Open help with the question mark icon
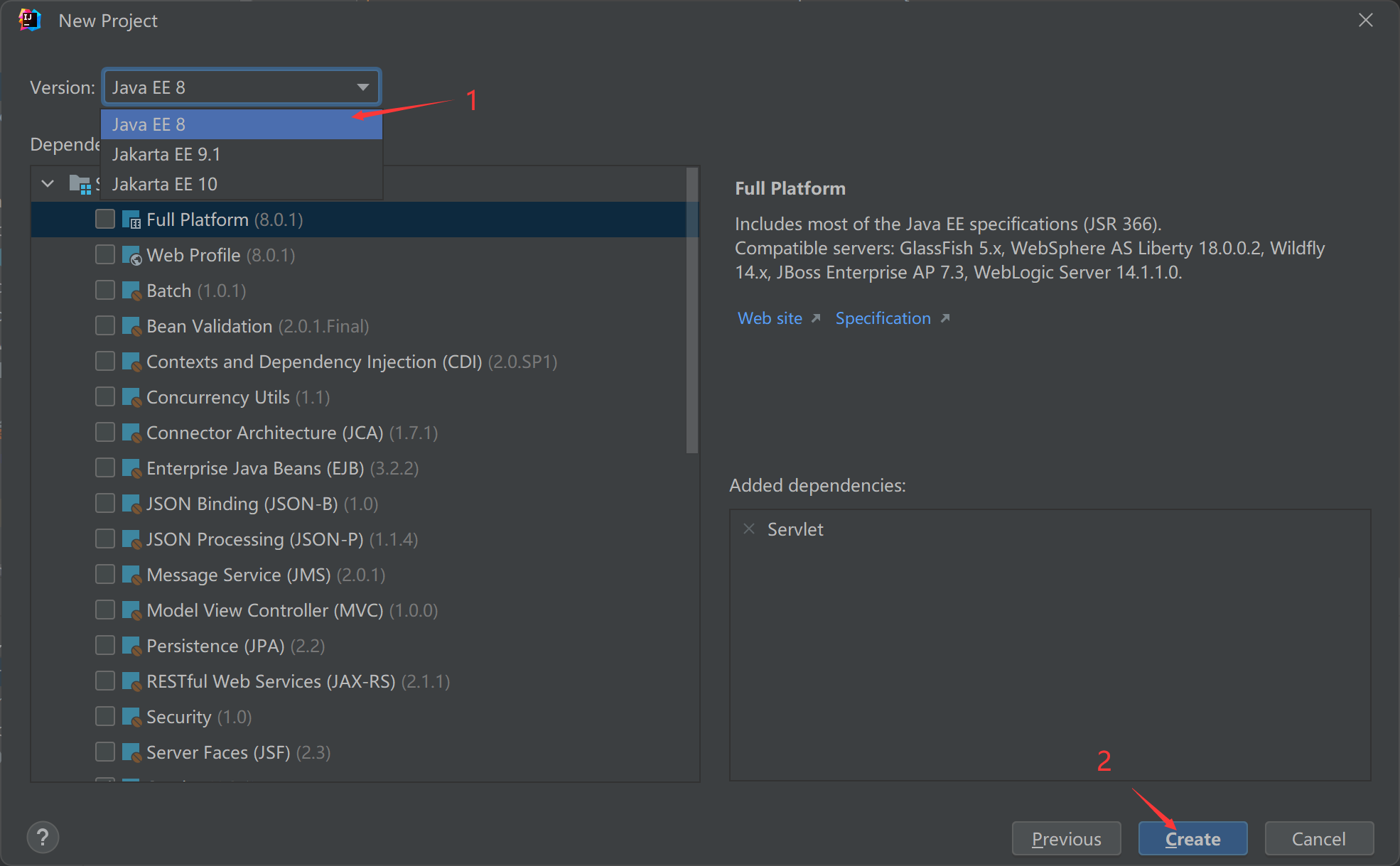The width and height of the screenshot is (1400, 866). (x=43, y=838)
